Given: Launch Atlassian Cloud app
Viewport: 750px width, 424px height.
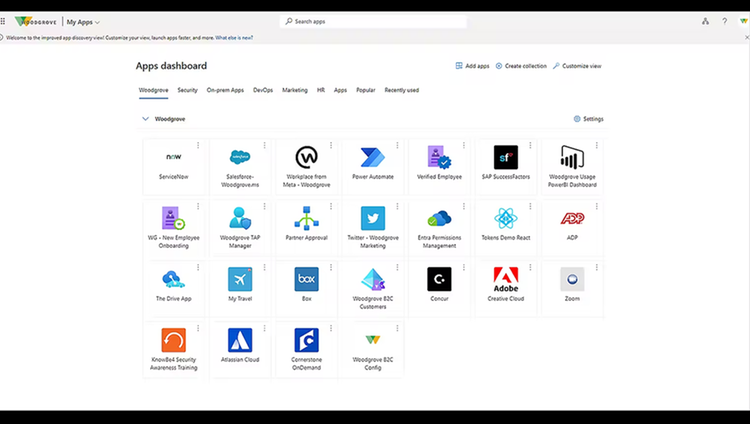Looking at the screenshot, I should [241, 350].
